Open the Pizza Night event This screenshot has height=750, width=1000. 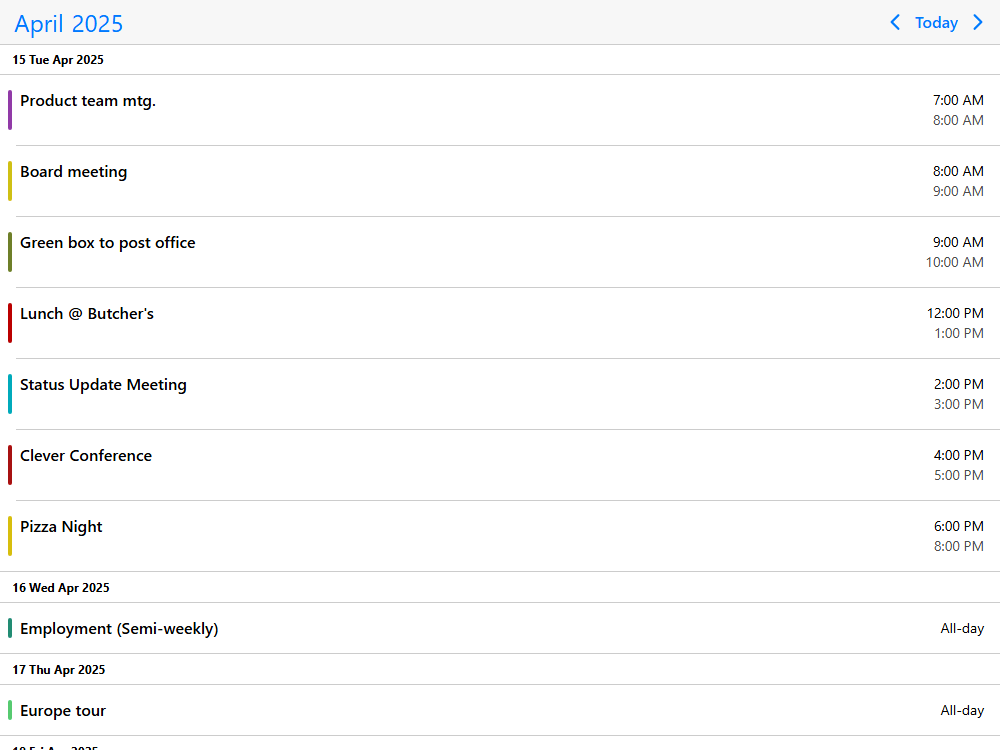coord(500,536)
